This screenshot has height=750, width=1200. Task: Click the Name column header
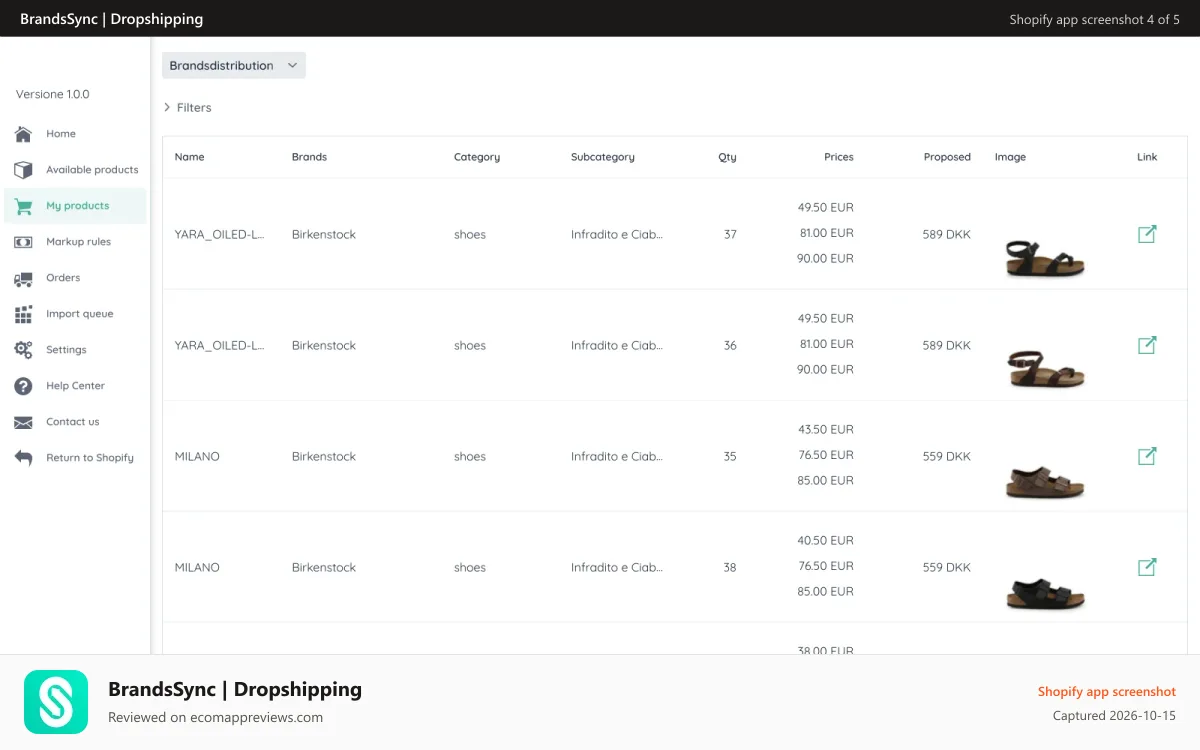(x=189, y=157)
